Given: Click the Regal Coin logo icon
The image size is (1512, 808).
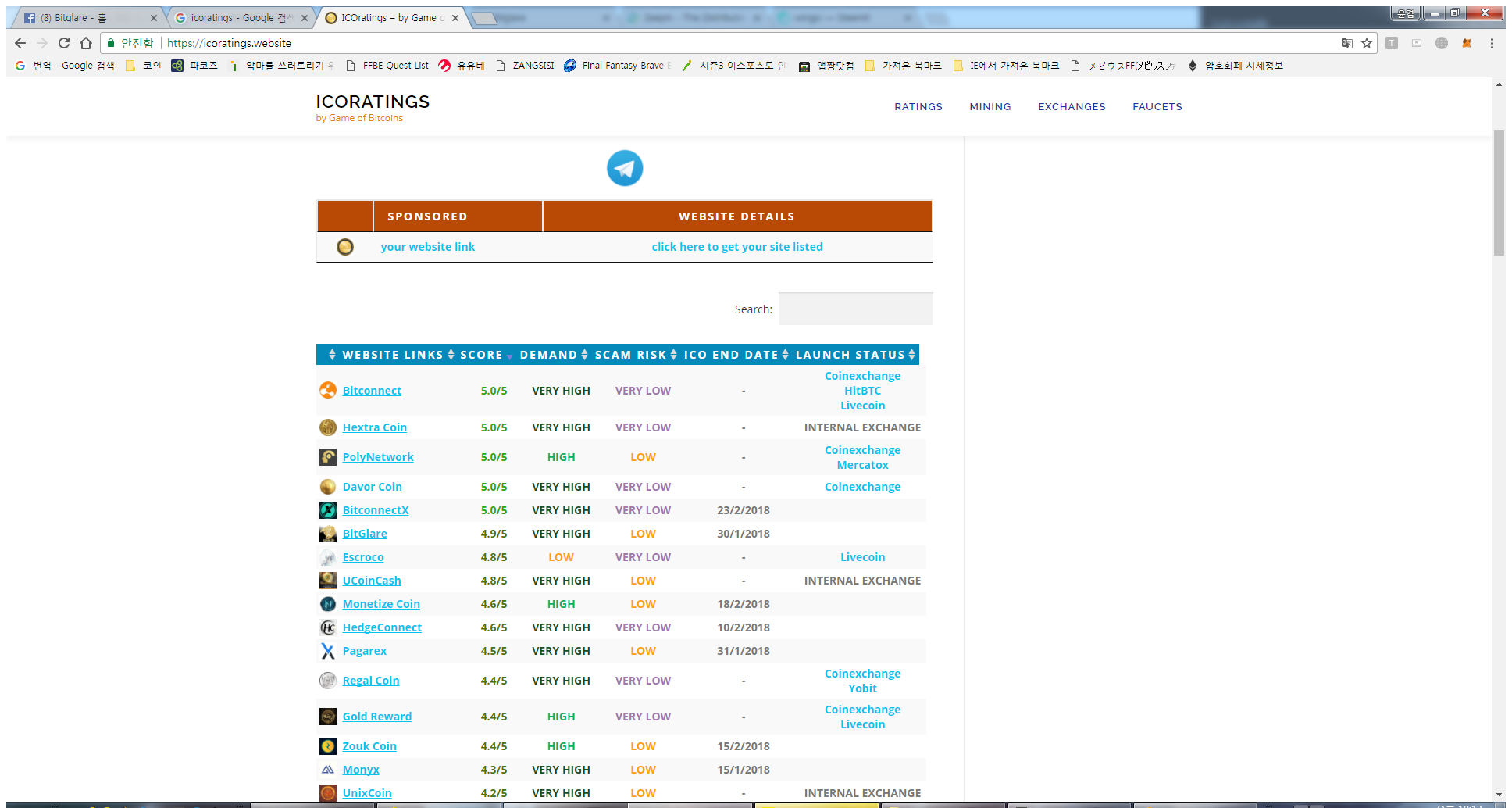Looking at the screenshot, I should coord(328,681).
